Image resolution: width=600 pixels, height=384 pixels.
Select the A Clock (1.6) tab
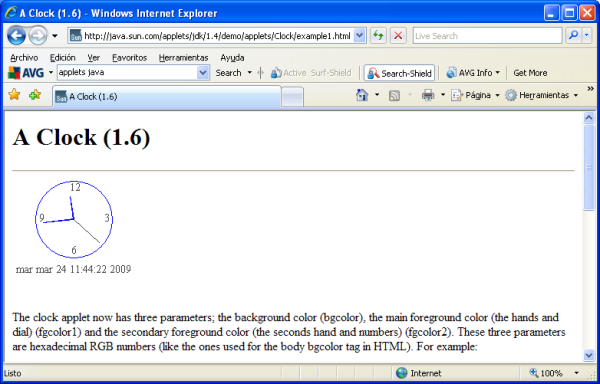[167, 96]
